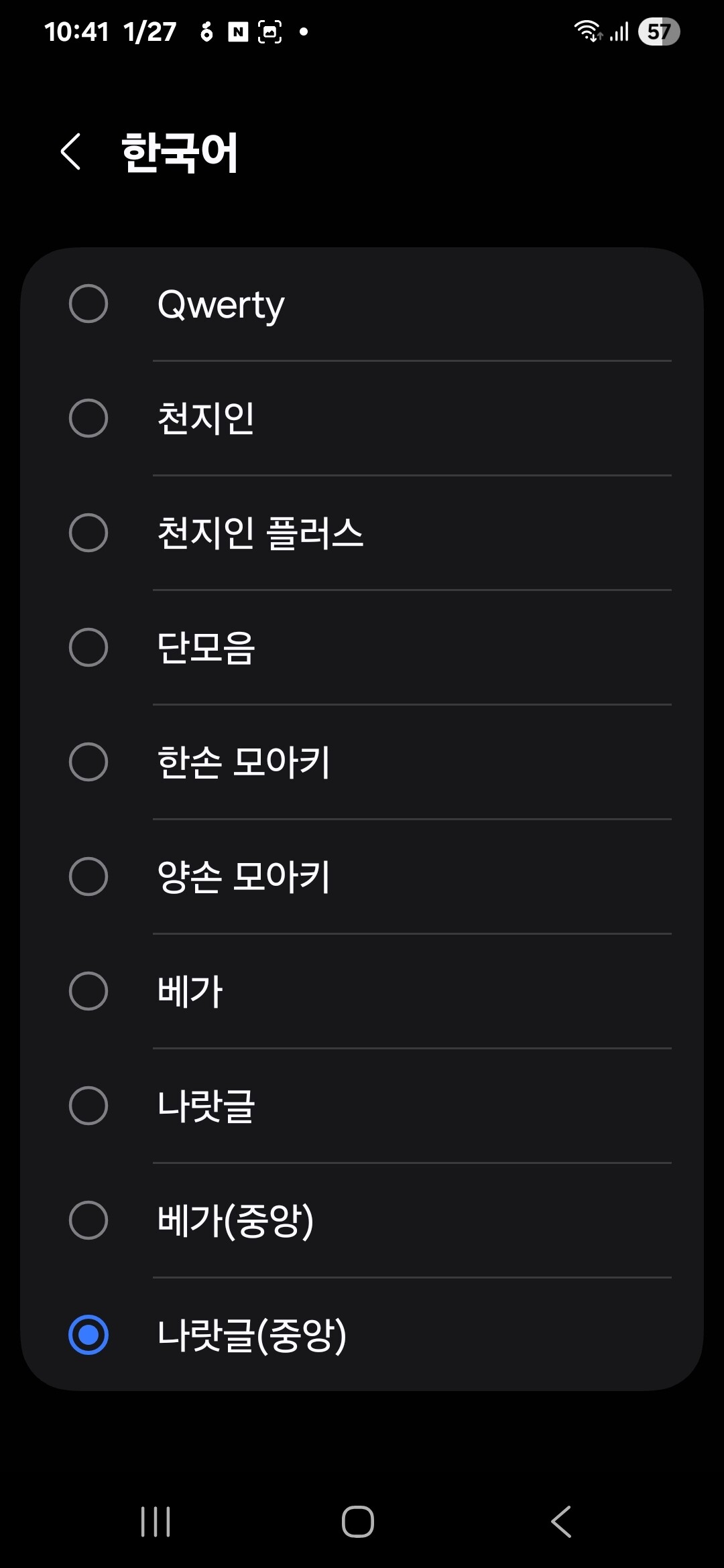Choose the 베가(중앙) layout option
The image size is (724, 1568).
[x=88, y=1220]
